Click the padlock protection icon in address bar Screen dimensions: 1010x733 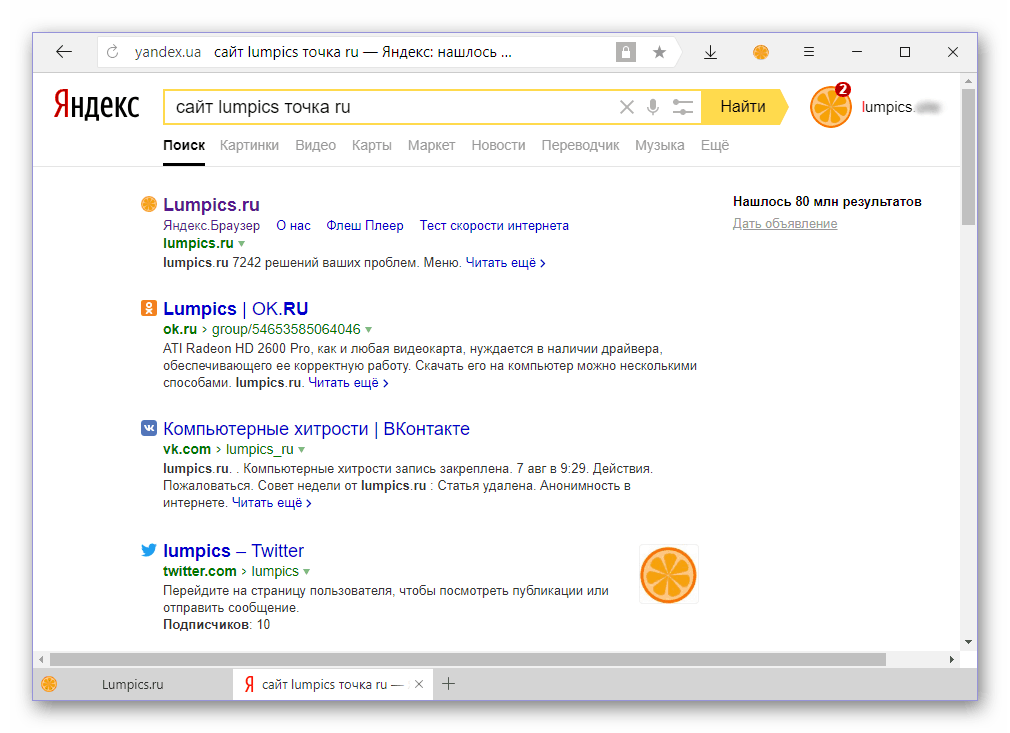click(626, 52)
